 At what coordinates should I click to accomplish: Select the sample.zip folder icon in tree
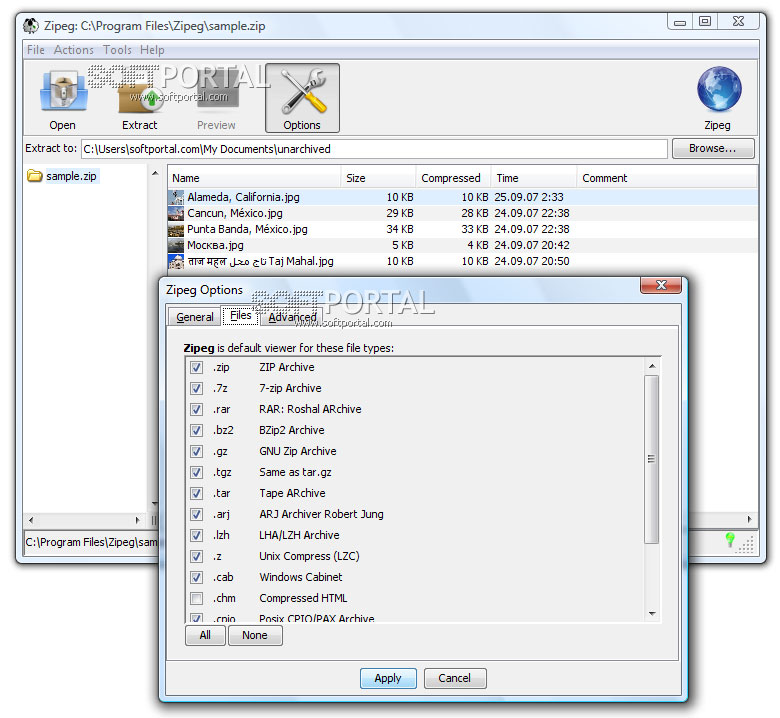point(34,176)
